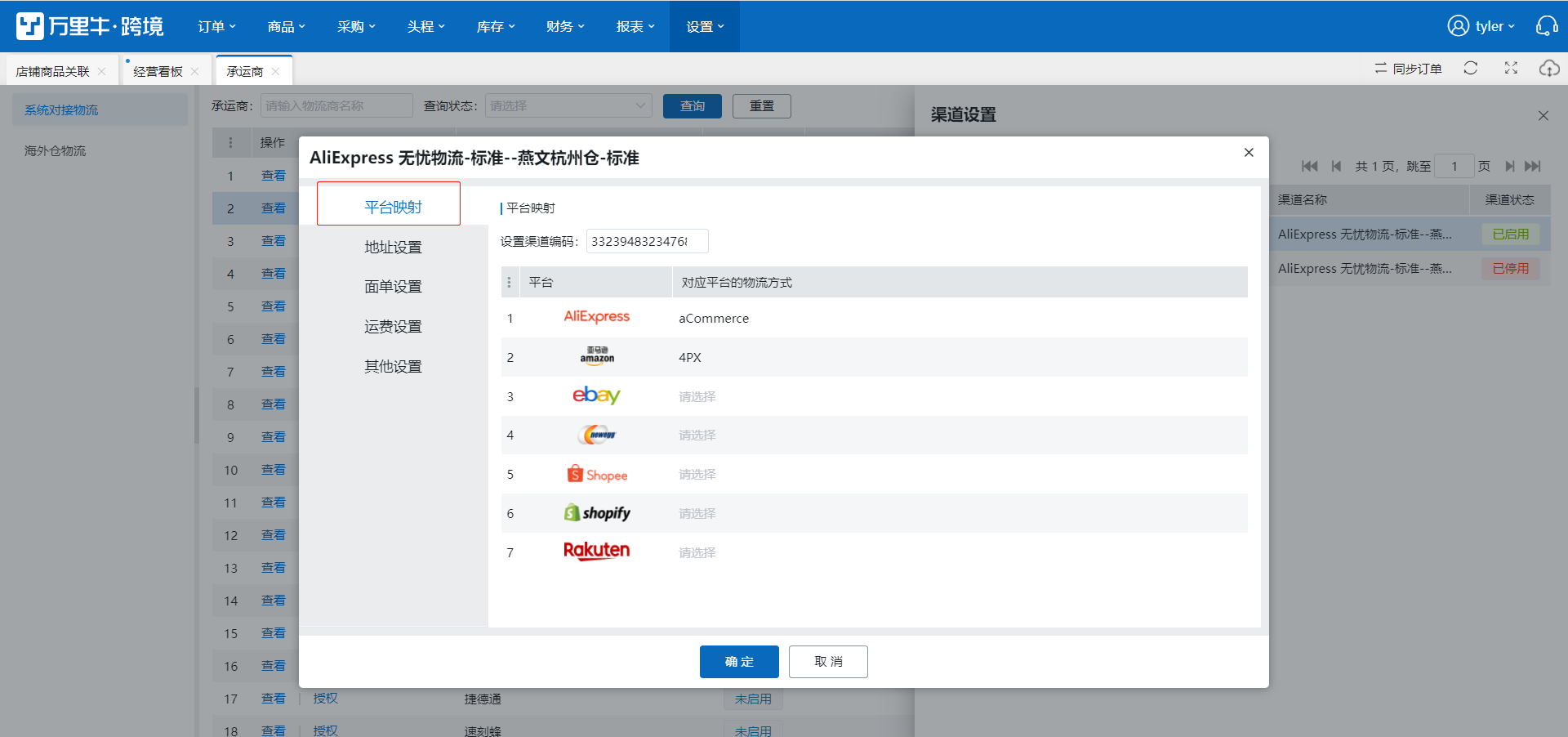Click the Amazon platform logo
Image resolution: width=1568 pixels, height=737 pixels.
pyautogui.click(x=597, y=355)
